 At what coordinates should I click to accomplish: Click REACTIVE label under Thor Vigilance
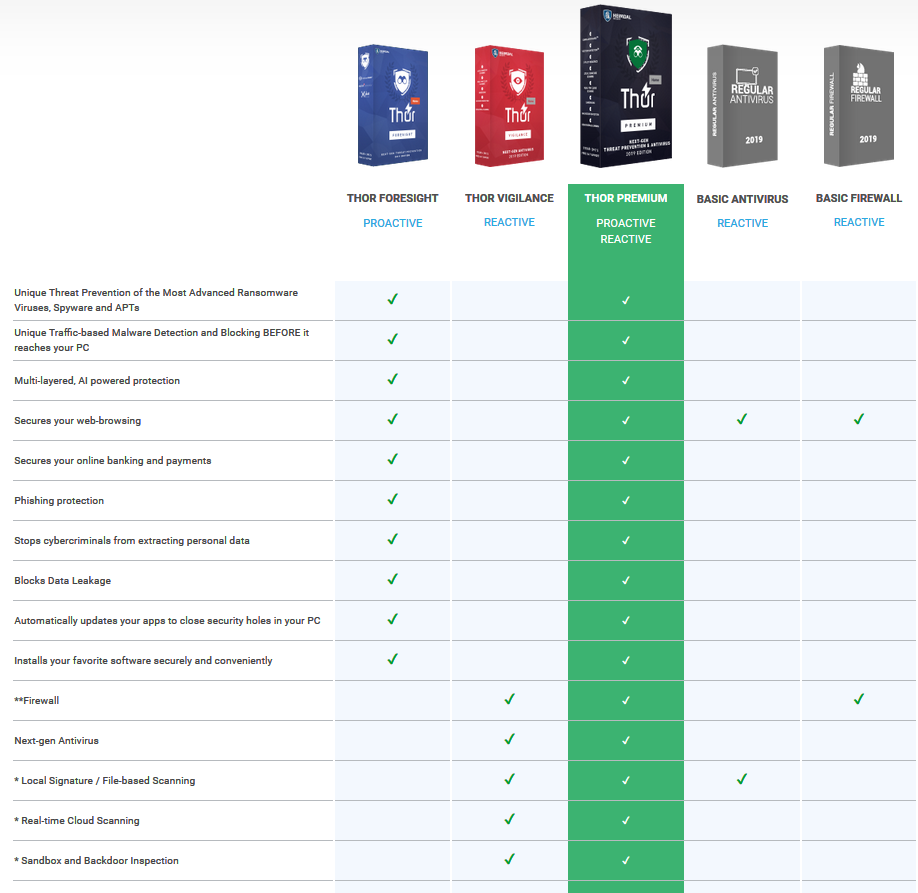click(x=509, y=222)
